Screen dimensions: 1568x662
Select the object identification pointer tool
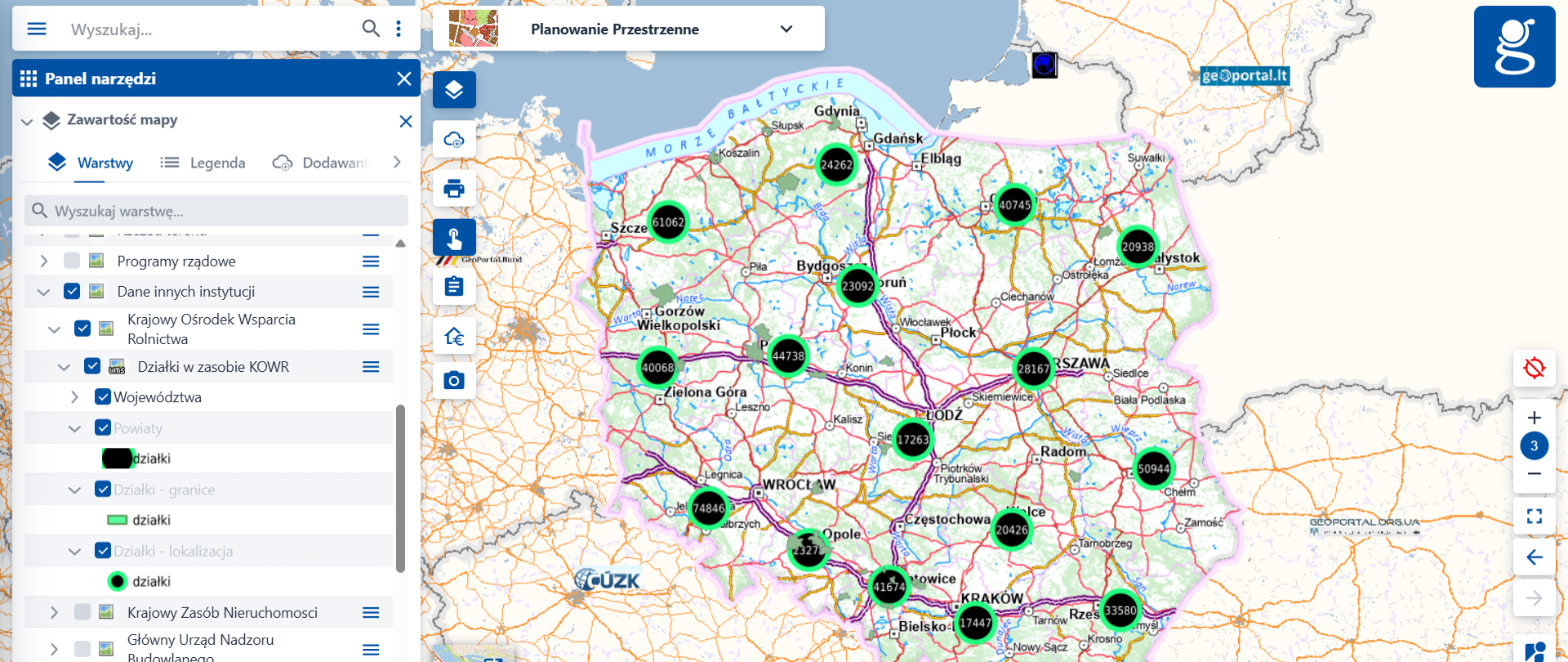(x=454, y=238)
